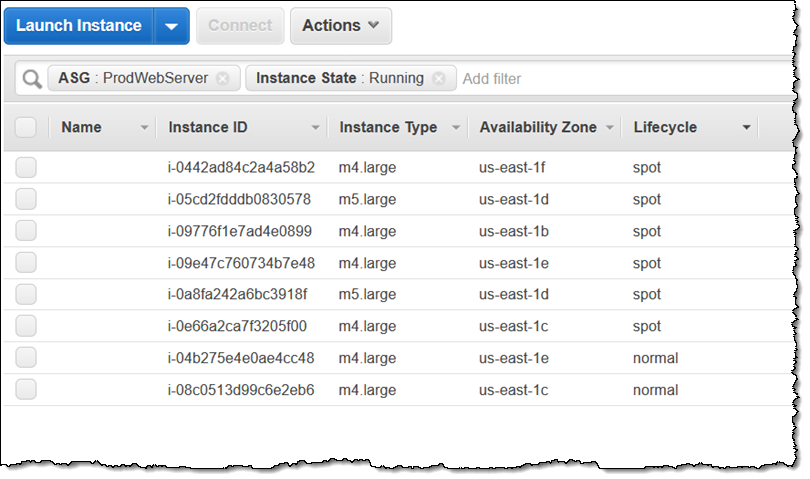This screenshot has width=810, height=479.
Task: Toggle the select-all instances checkbox
Action: (26, 127)
